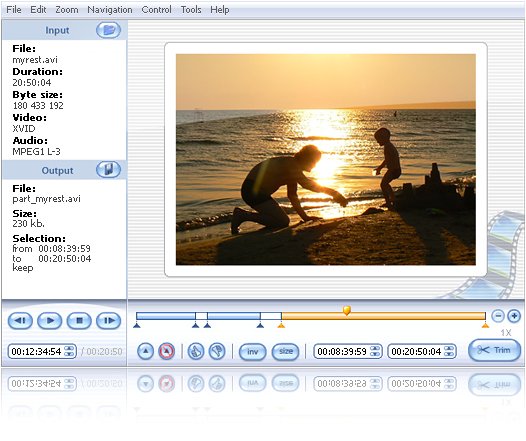Click the orange selection end marker
The image size is (526, 441).
(x=485, y=325)
